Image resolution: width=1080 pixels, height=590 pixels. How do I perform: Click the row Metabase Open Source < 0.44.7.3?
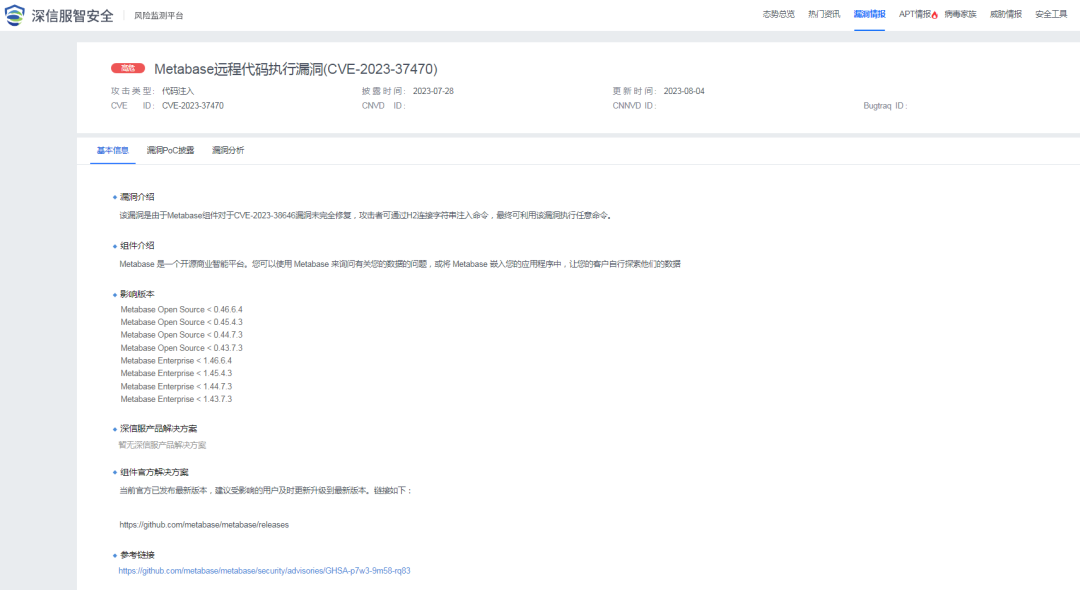click(181, 335)
